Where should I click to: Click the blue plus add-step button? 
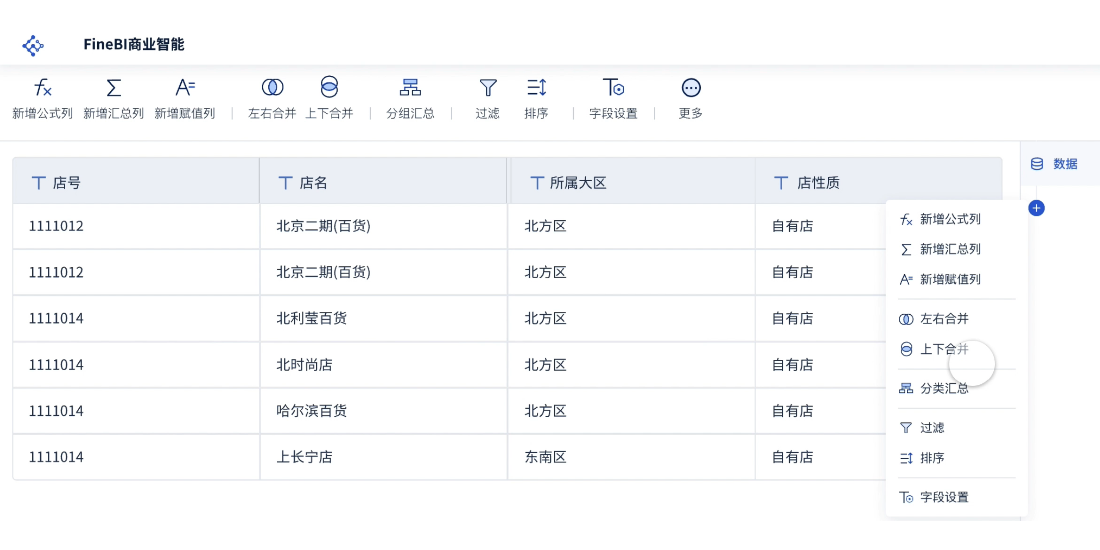(1037, 208)
